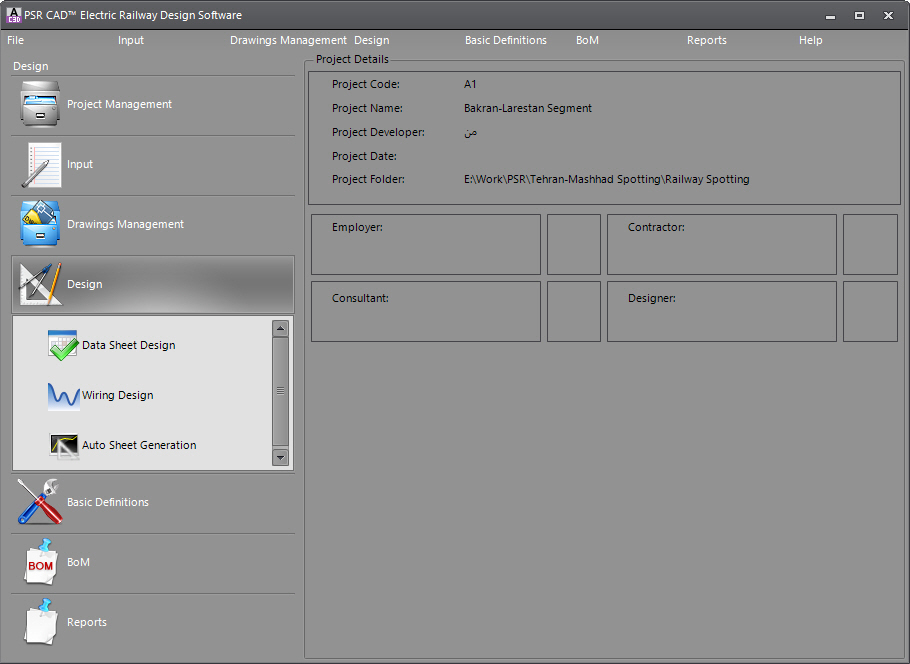
Task: Click the Drawings Management blue drawer icon
Action: click(x=39, y=224)
